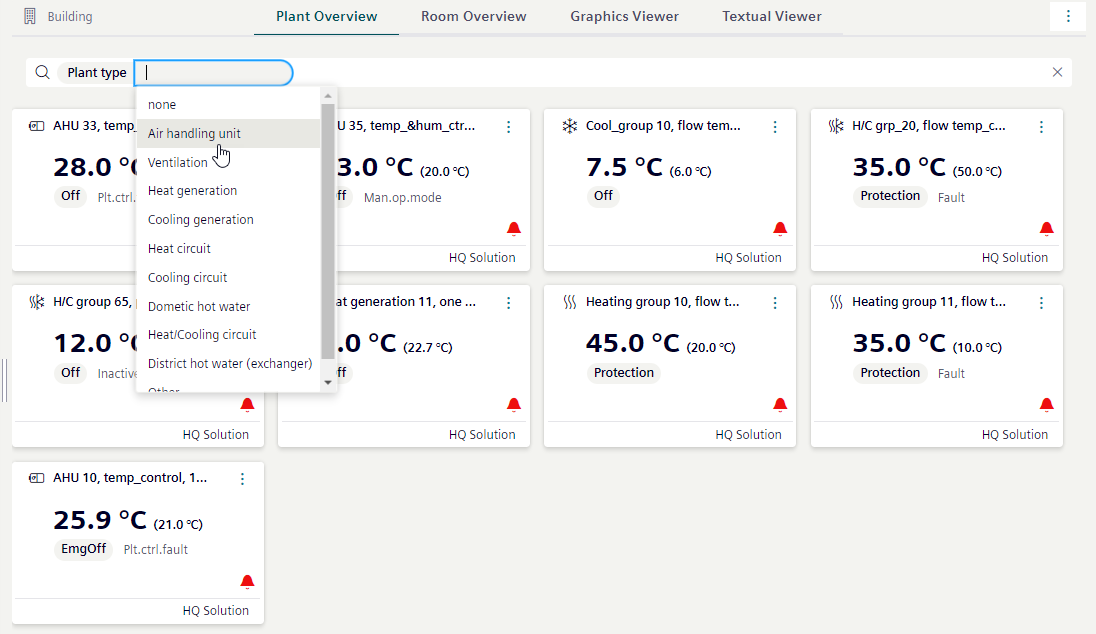Open the top-right three-dot options menu
This screenshot has height=634, width=1096.
pyautogui.click(x=1068, y=16)
